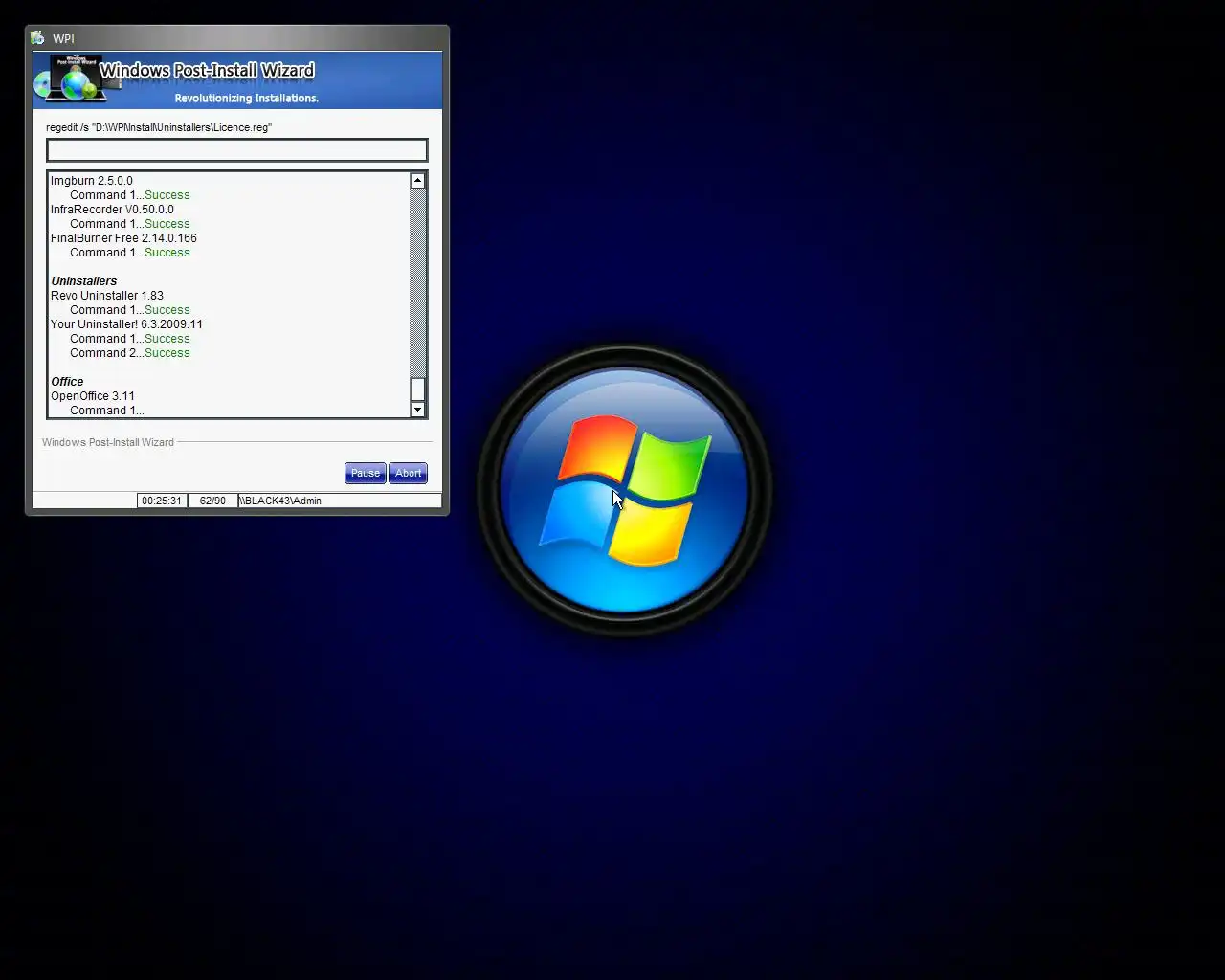1225x980 pixels.
Task: Click the Windows orb logo on the desktop
Action: [x=624, y=490]
